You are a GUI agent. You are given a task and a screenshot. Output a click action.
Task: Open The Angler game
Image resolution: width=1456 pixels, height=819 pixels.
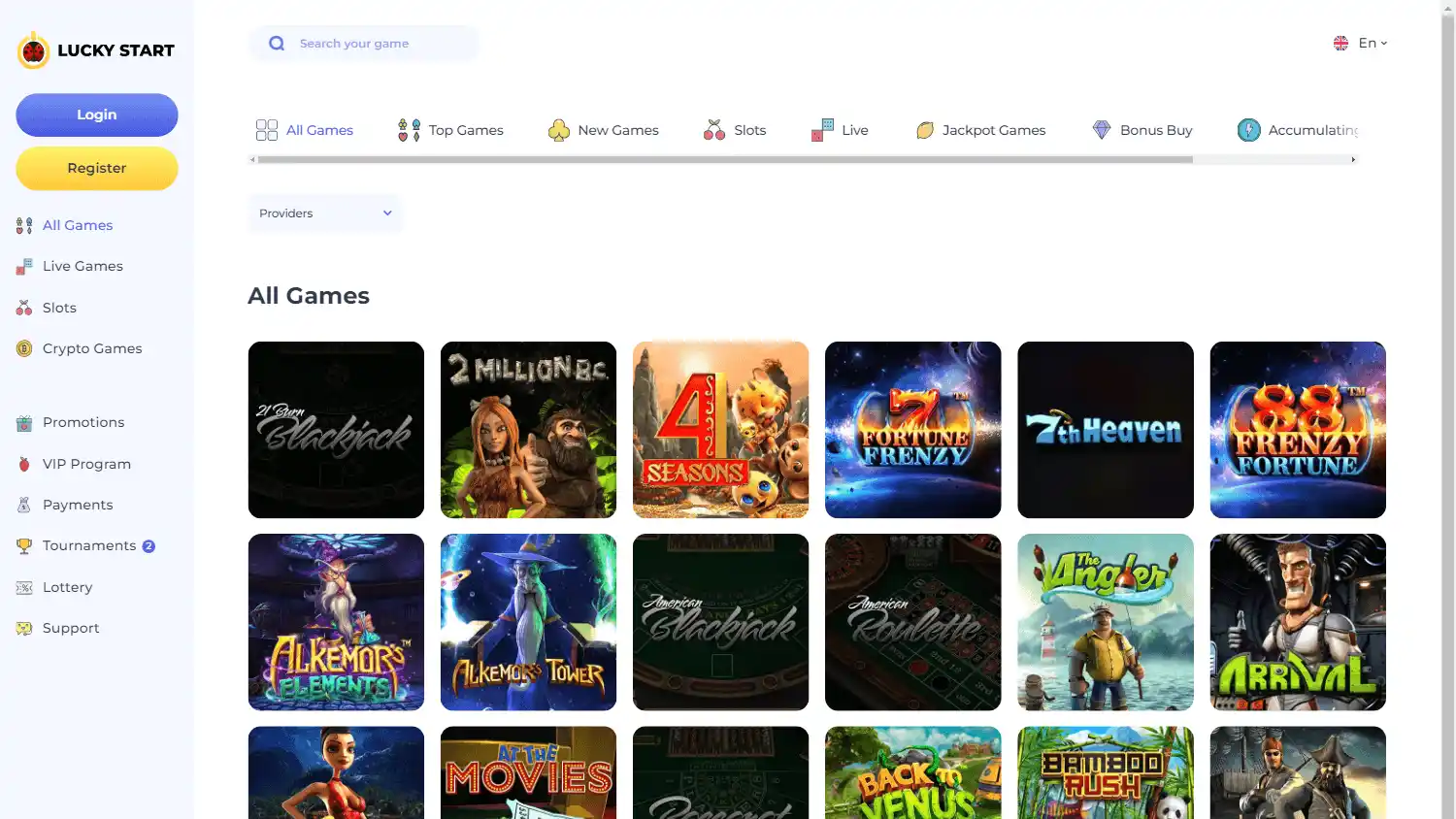[1106, 622]
